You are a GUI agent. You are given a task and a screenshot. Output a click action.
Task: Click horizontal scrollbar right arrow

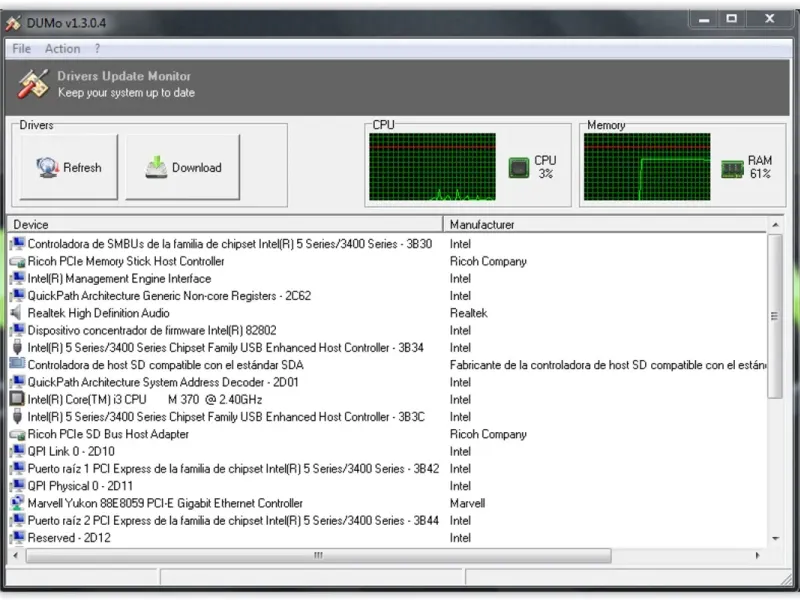(758, 555)
